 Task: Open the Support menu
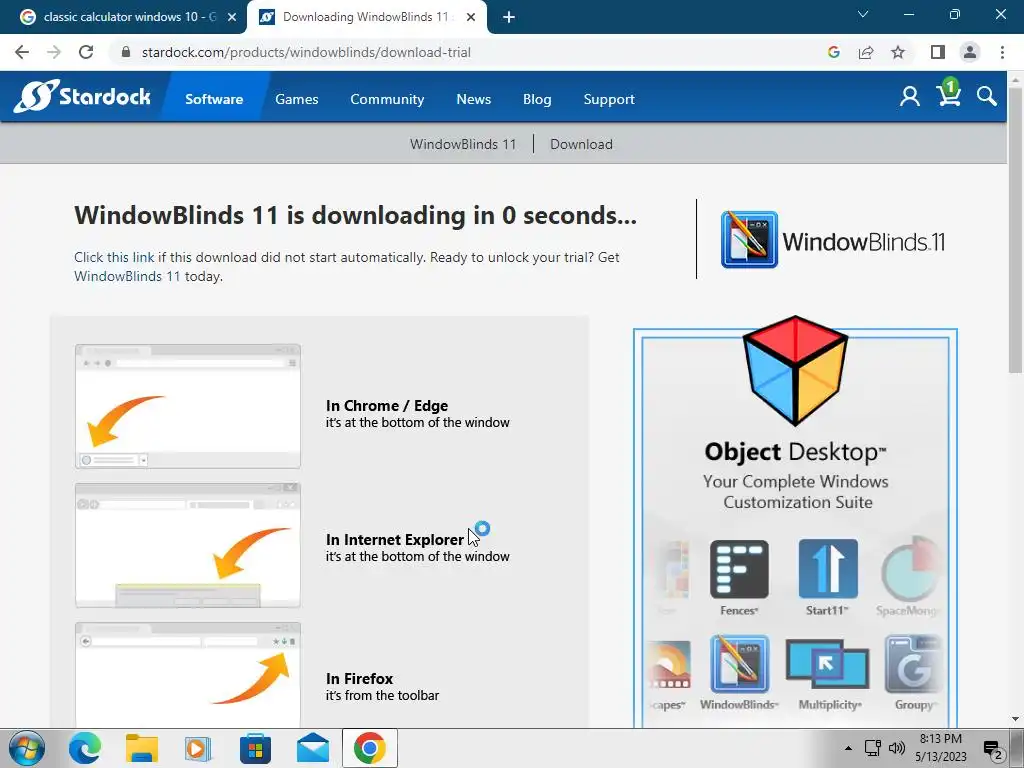click(609, 99)
